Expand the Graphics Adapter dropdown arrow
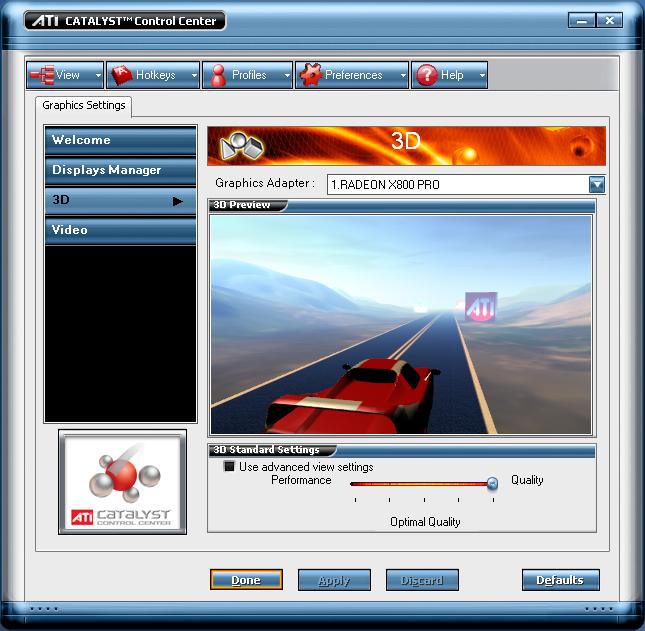This screenshot has height=631, width=645. 596,184
